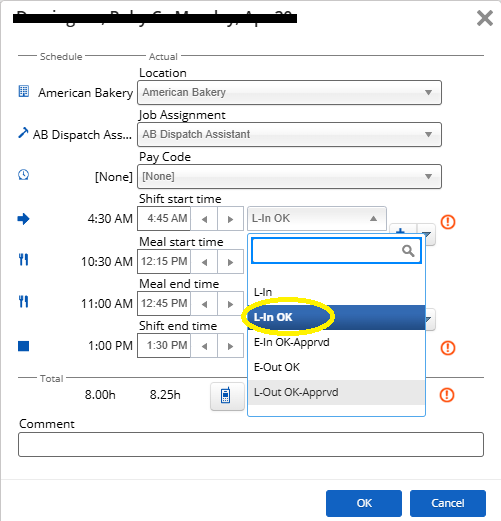Click the meal end fork-and-knife icon
Image resolution: width=501 pixels, height=521 pixels.
(23, 302)
